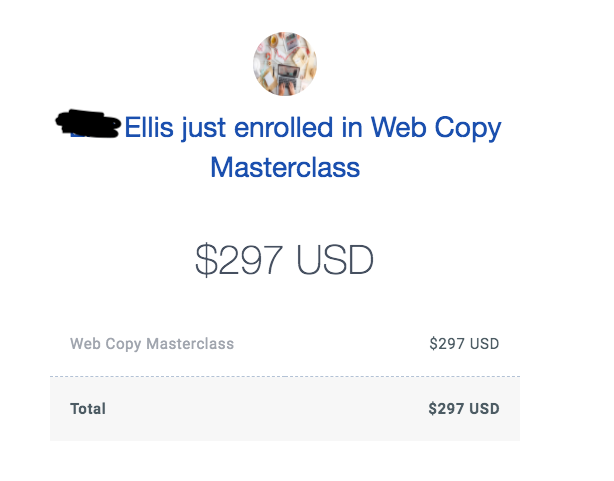Select the large '$297 USD' amount
This screenshot has width=614, height=481.
point(285,260)
